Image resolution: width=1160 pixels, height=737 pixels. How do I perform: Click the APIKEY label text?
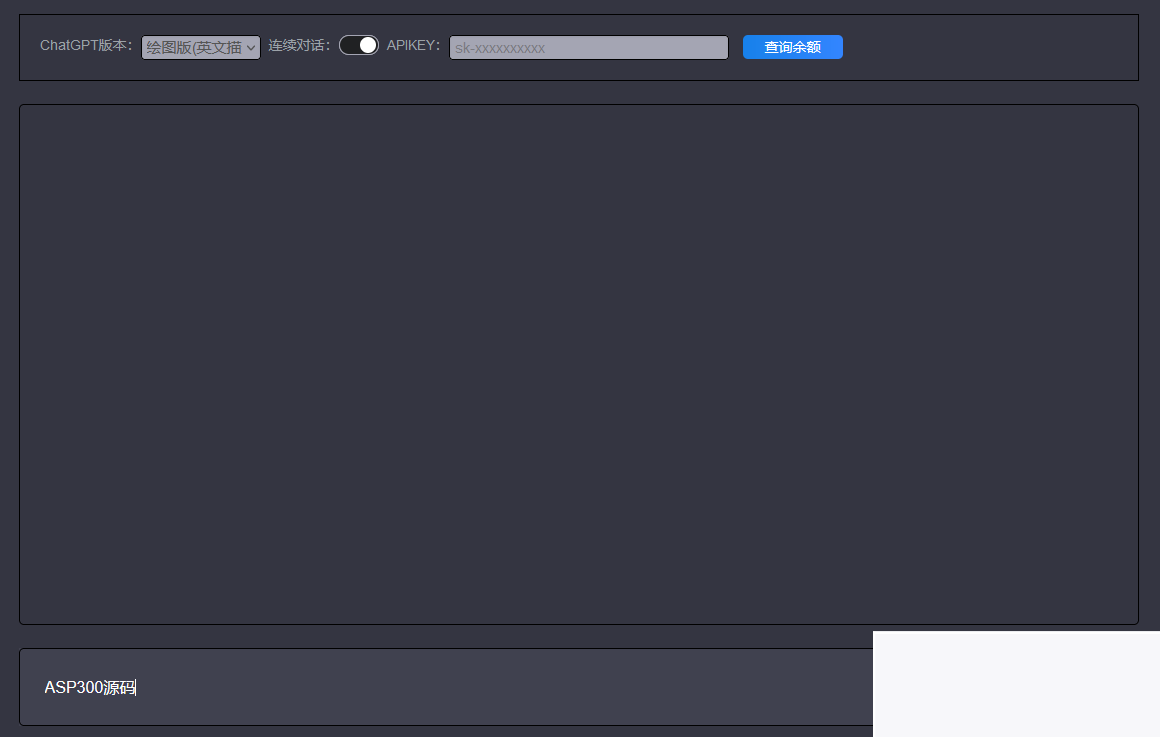(x=413, y=45)
